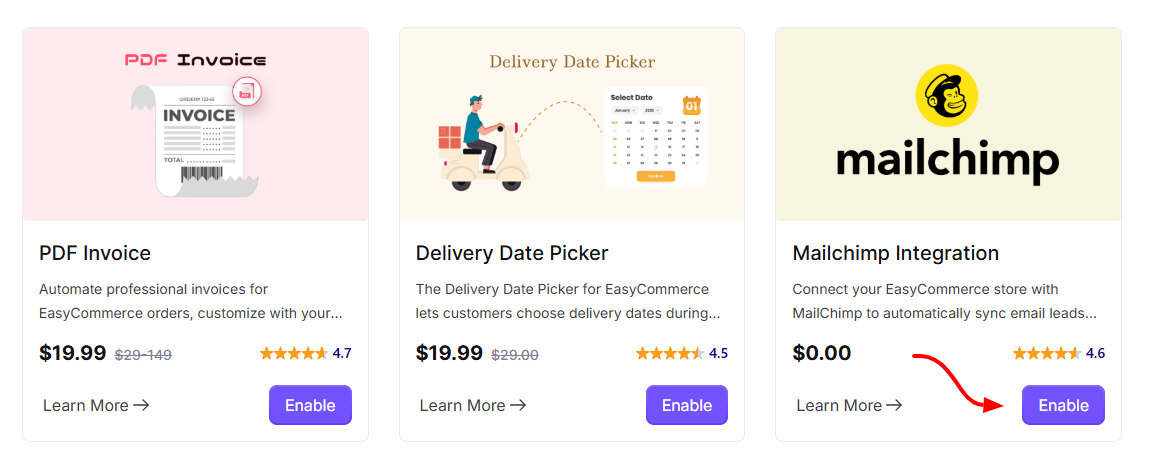Click the PDF Invoice banner image

(196, 125)
